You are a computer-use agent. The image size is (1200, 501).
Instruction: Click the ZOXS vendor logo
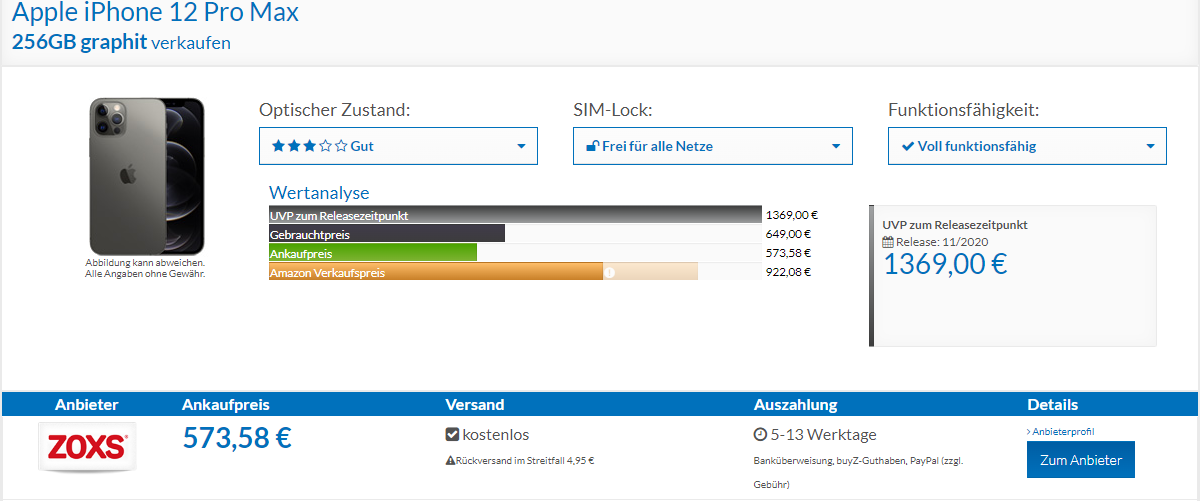[86, 446]
